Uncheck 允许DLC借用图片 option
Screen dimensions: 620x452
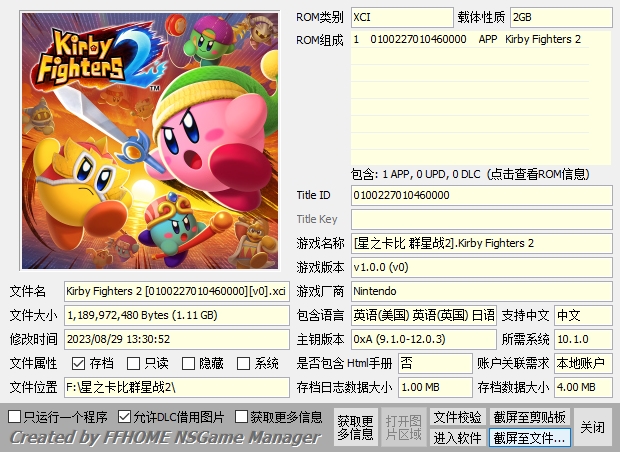[125, 416]
